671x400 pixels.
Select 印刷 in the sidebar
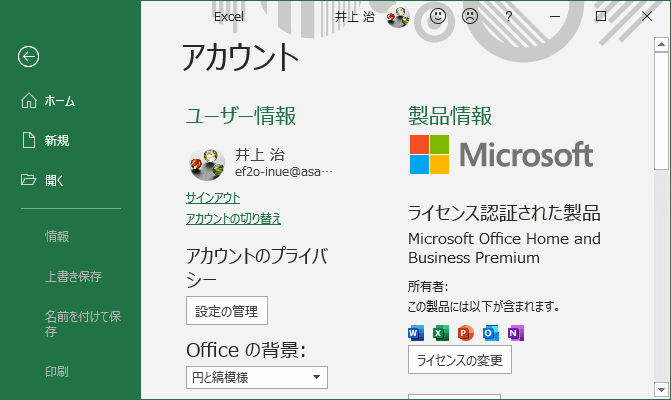[x=56, y=371]
